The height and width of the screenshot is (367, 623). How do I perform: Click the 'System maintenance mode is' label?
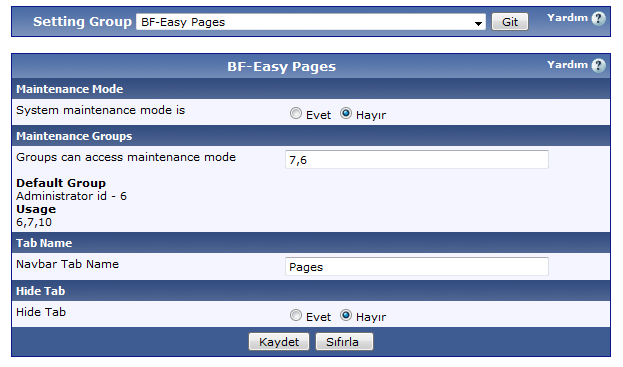pyautogui.click(x=101, y=110)
